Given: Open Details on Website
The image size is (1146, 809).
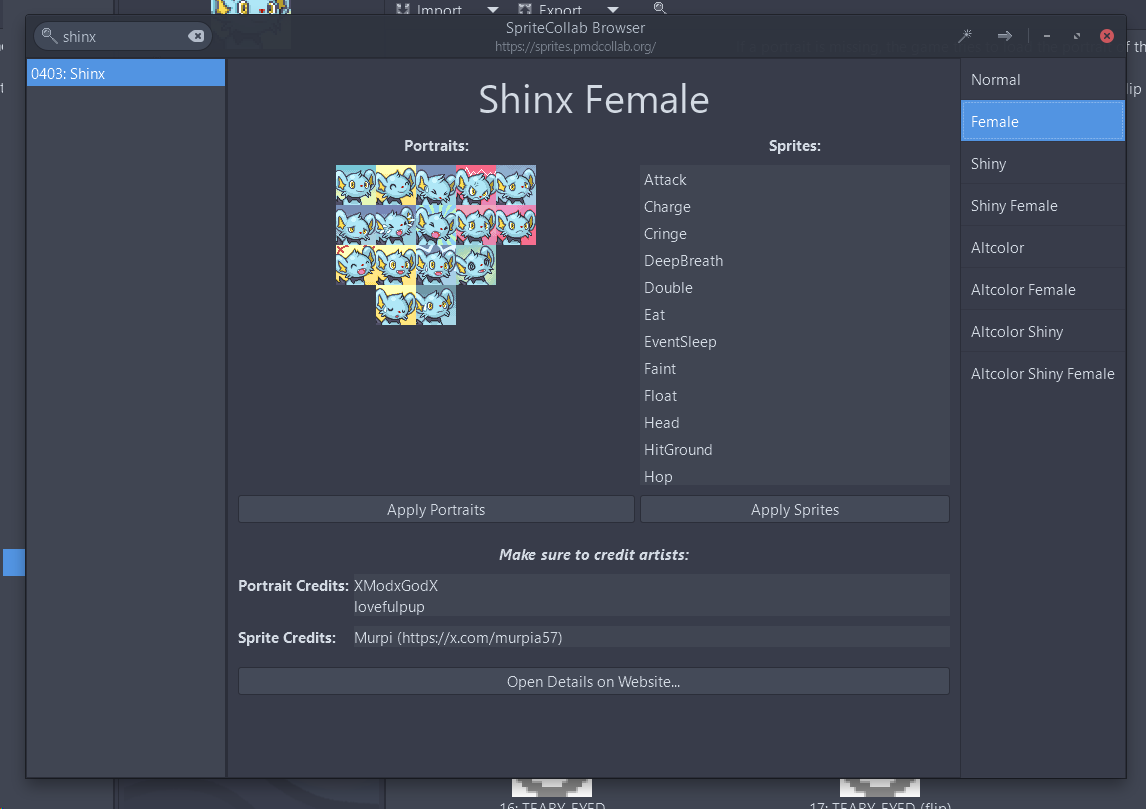Looking at the screenshot, I should (593, 682).
